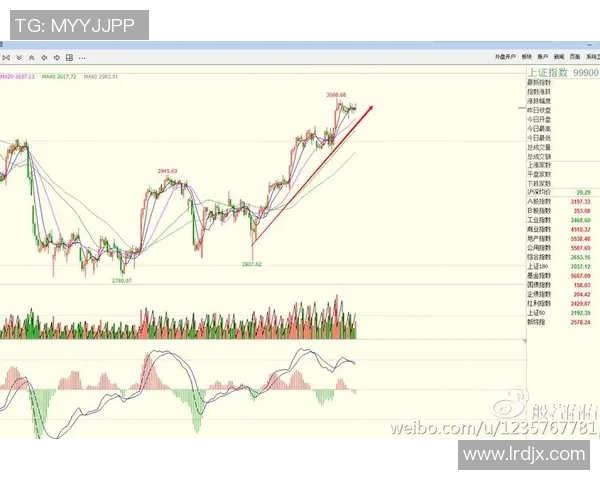The image size is (600, 480).
Task: Open the 新闻 menu
Action: pyautogui.click(x=559, y=56)
